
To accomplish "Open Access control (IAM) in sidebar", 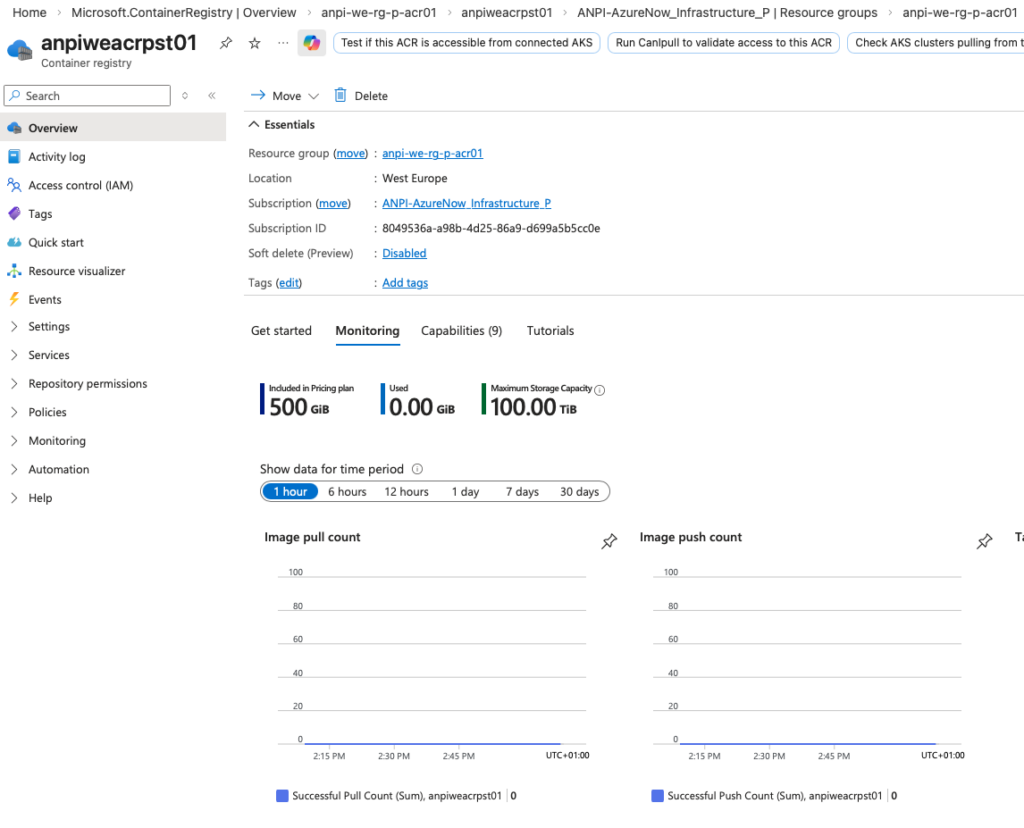I will (80, 185).
